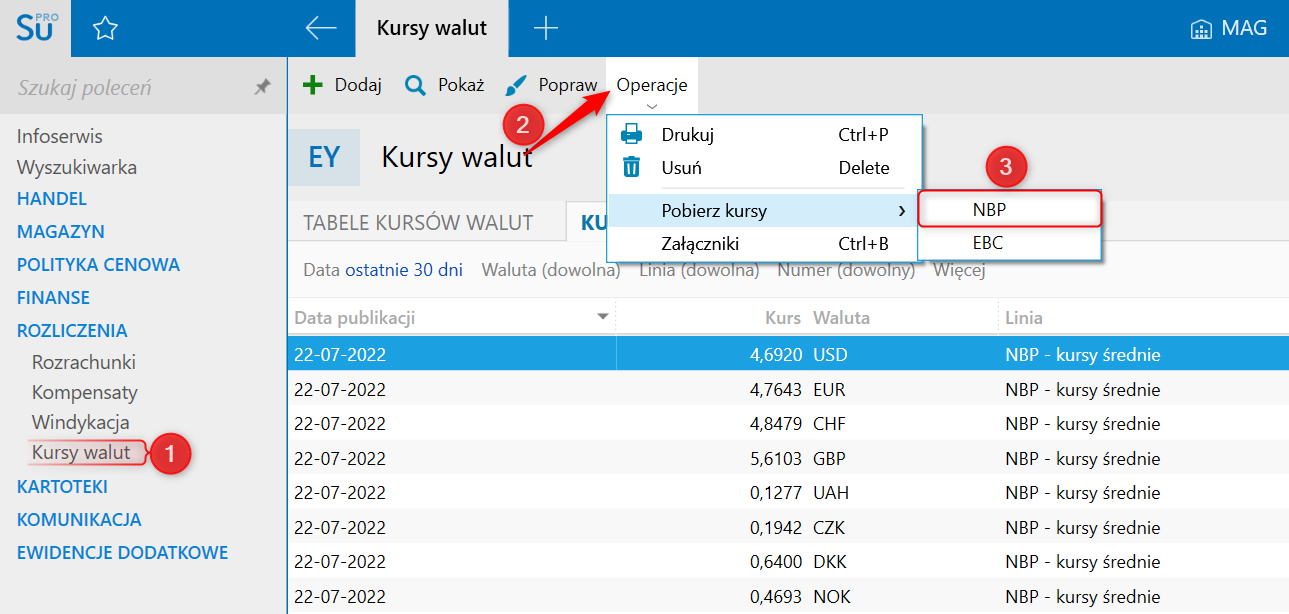The width and height of the screenshot is (1289, 614).
Task: Expand the Pobierz kursy submenu arrow
Action: pyautogui.click(x=902, y=211)
